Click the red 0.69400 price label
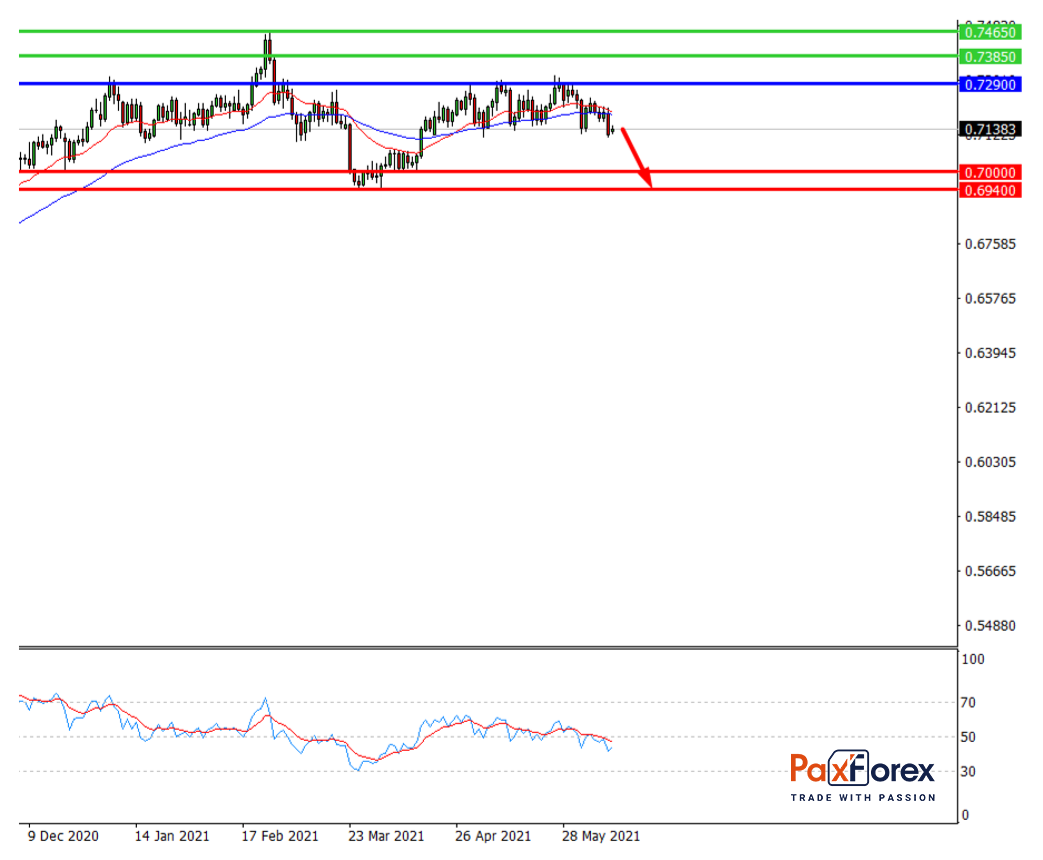 coord(990,190)
